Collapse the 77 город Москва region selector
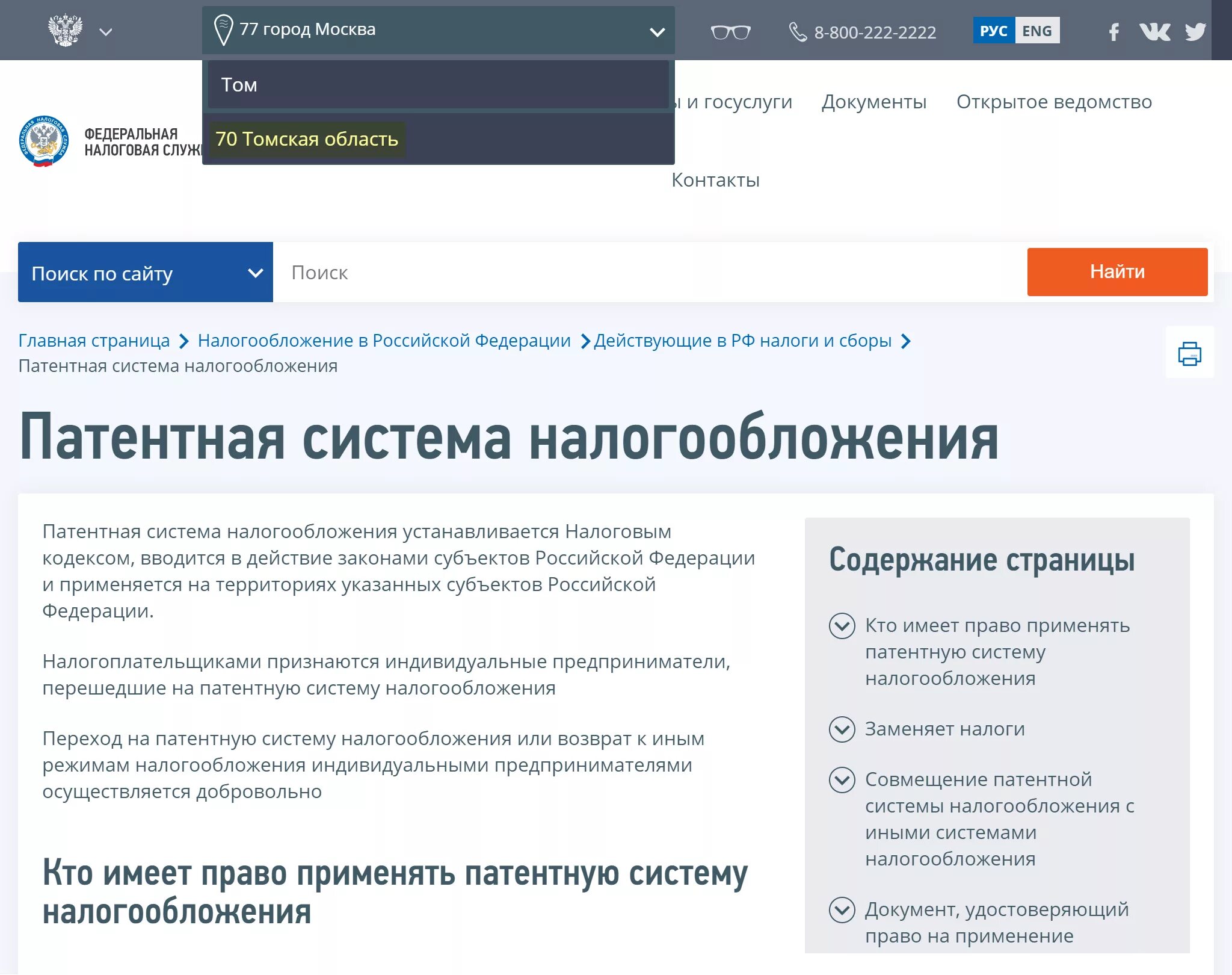The image size is (1232, 975). pyautogui.click(x=657, y=32)
